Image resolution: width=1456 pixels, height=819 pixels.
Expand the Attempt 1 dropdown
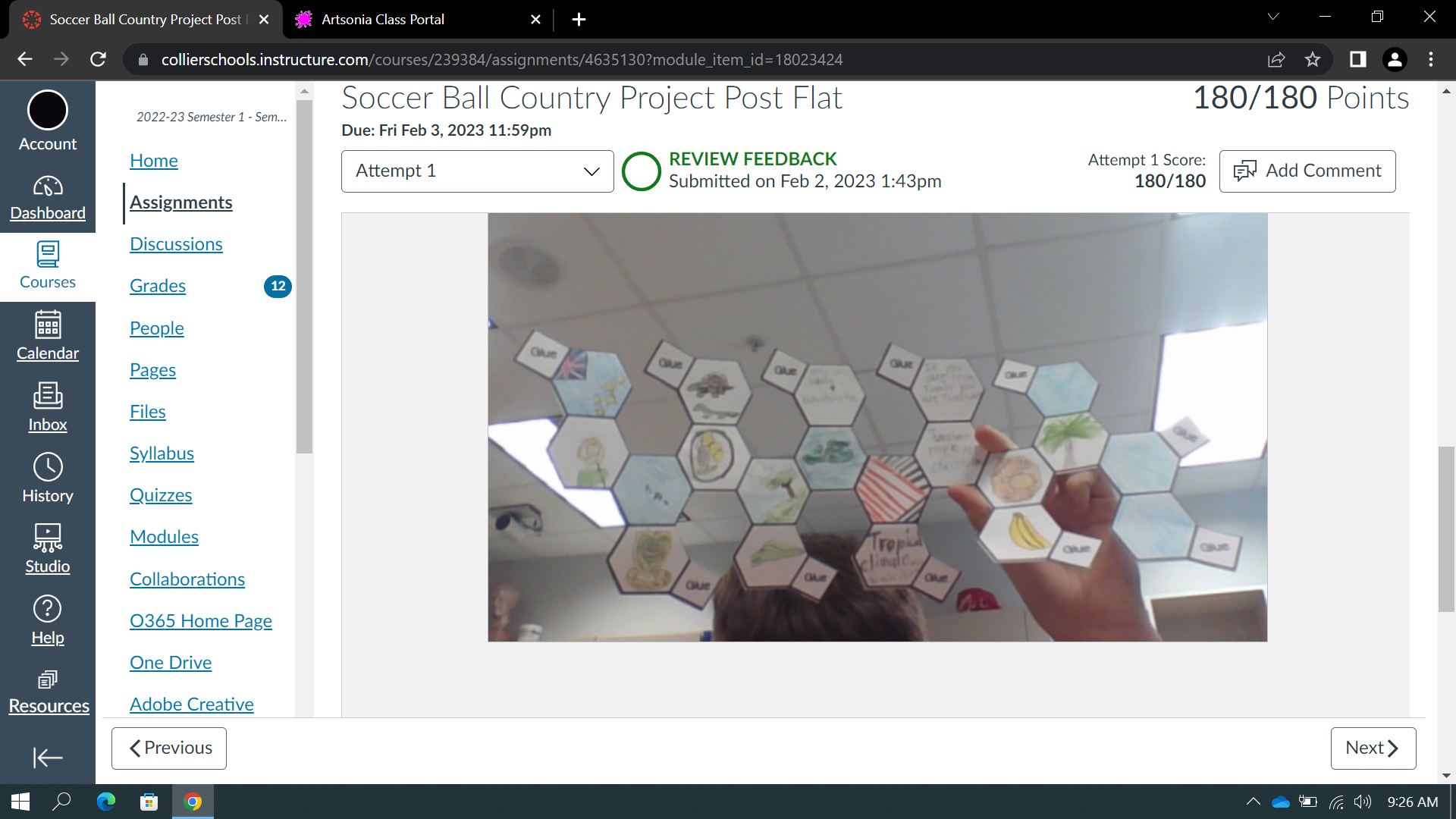pos(477,171)
